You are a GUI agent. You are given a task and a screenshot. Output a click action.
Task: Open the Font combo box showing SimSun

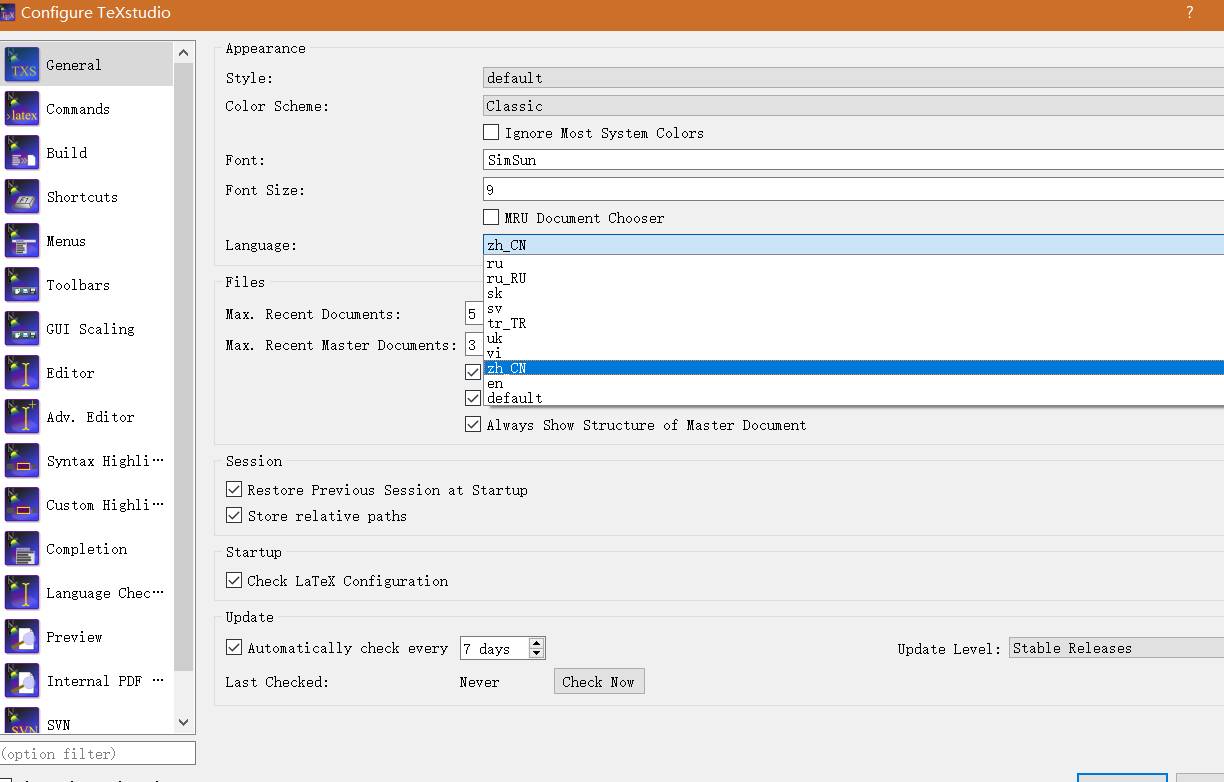(x=853, y=160)
